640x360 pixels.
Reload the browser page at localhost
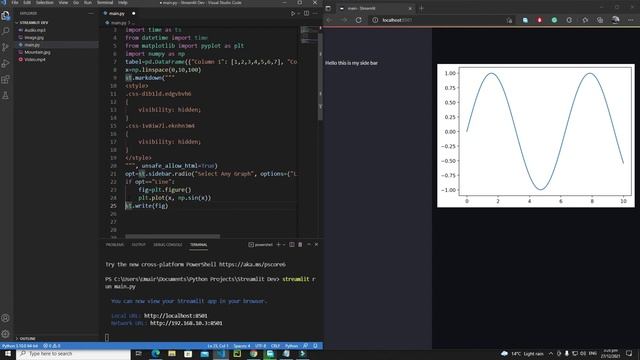tap(358, 20)
